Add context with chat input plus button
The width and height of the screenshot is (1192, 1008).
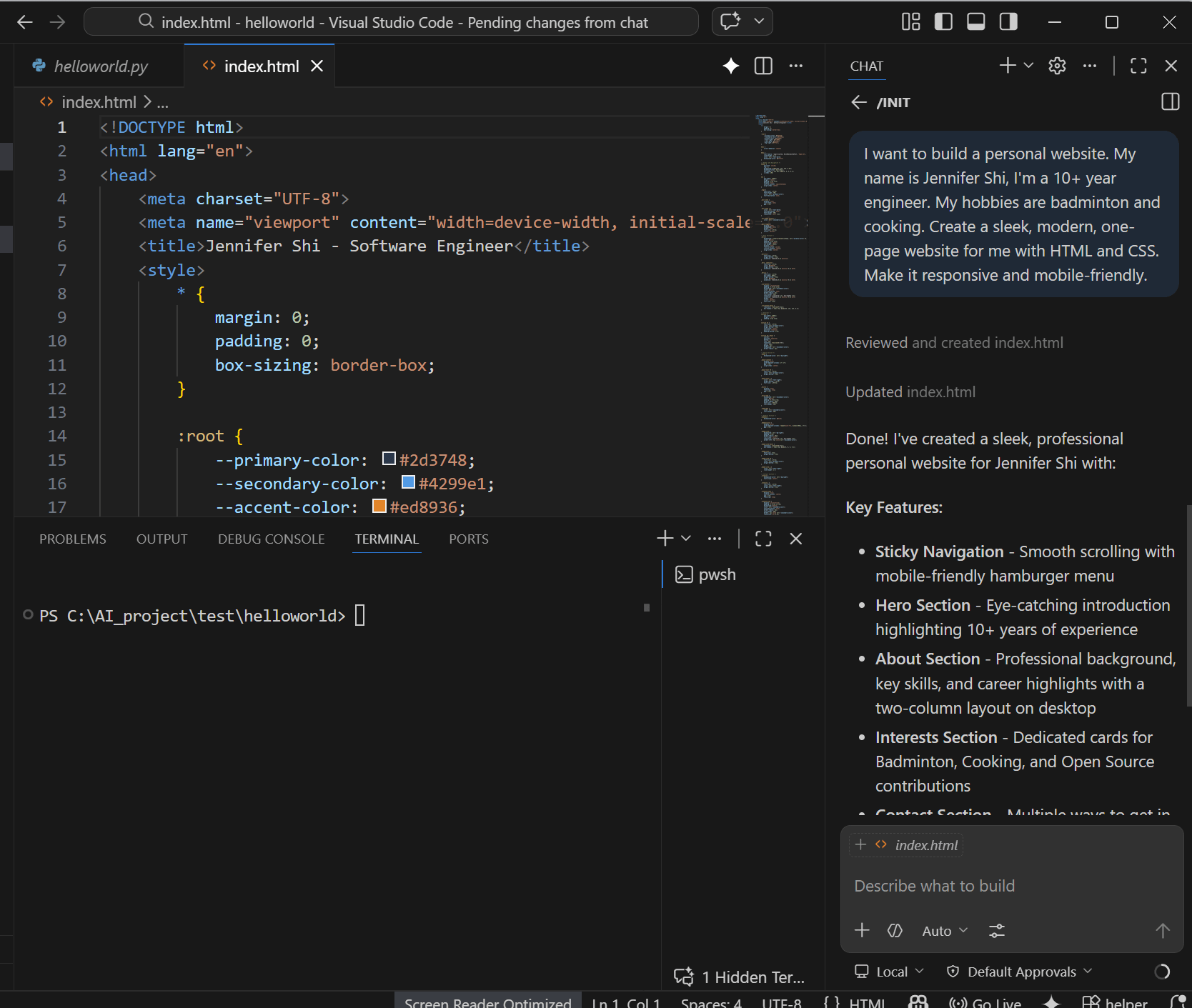[x=862, y=930]
